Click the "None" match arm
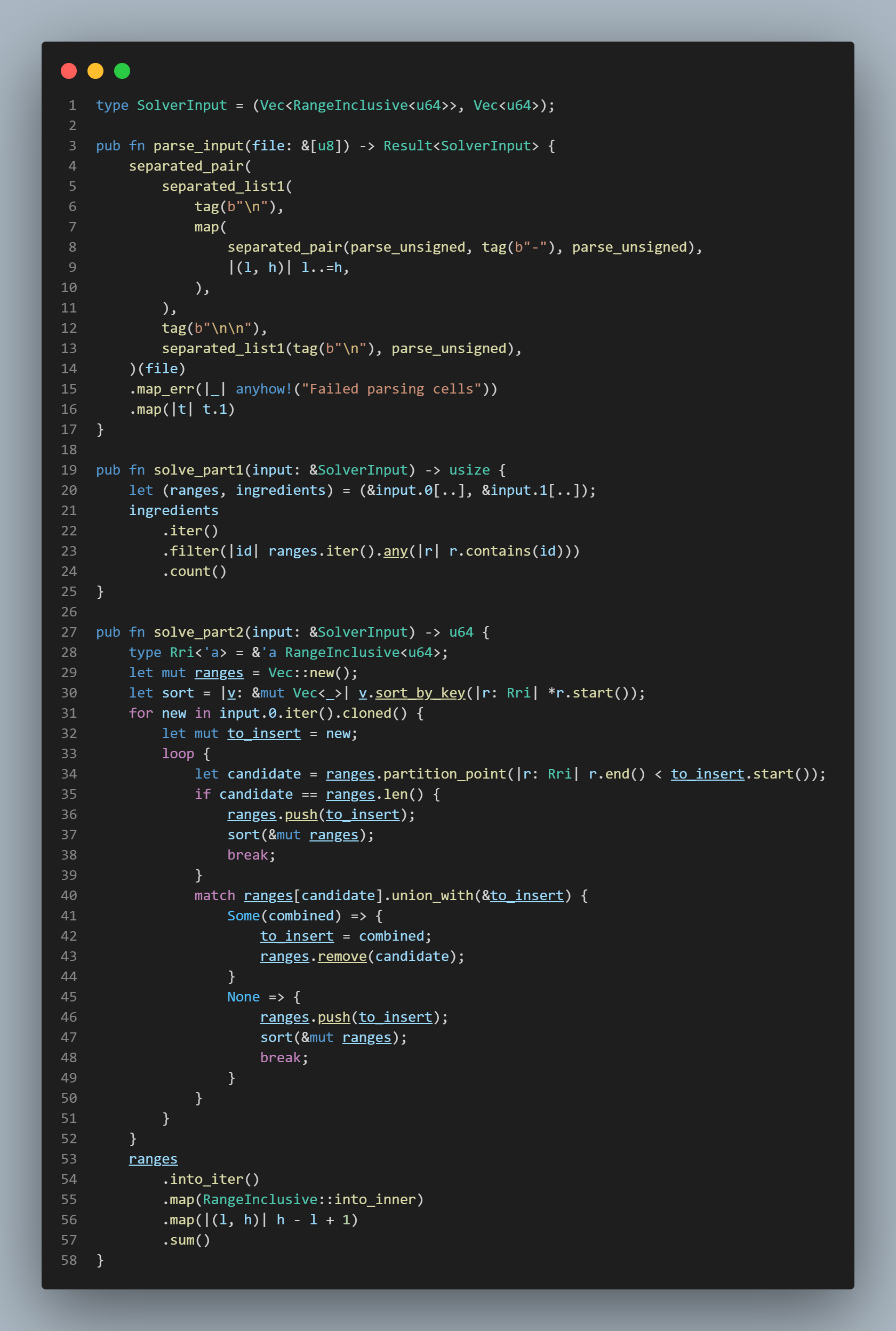896x1331 pixels. (243, 997)
